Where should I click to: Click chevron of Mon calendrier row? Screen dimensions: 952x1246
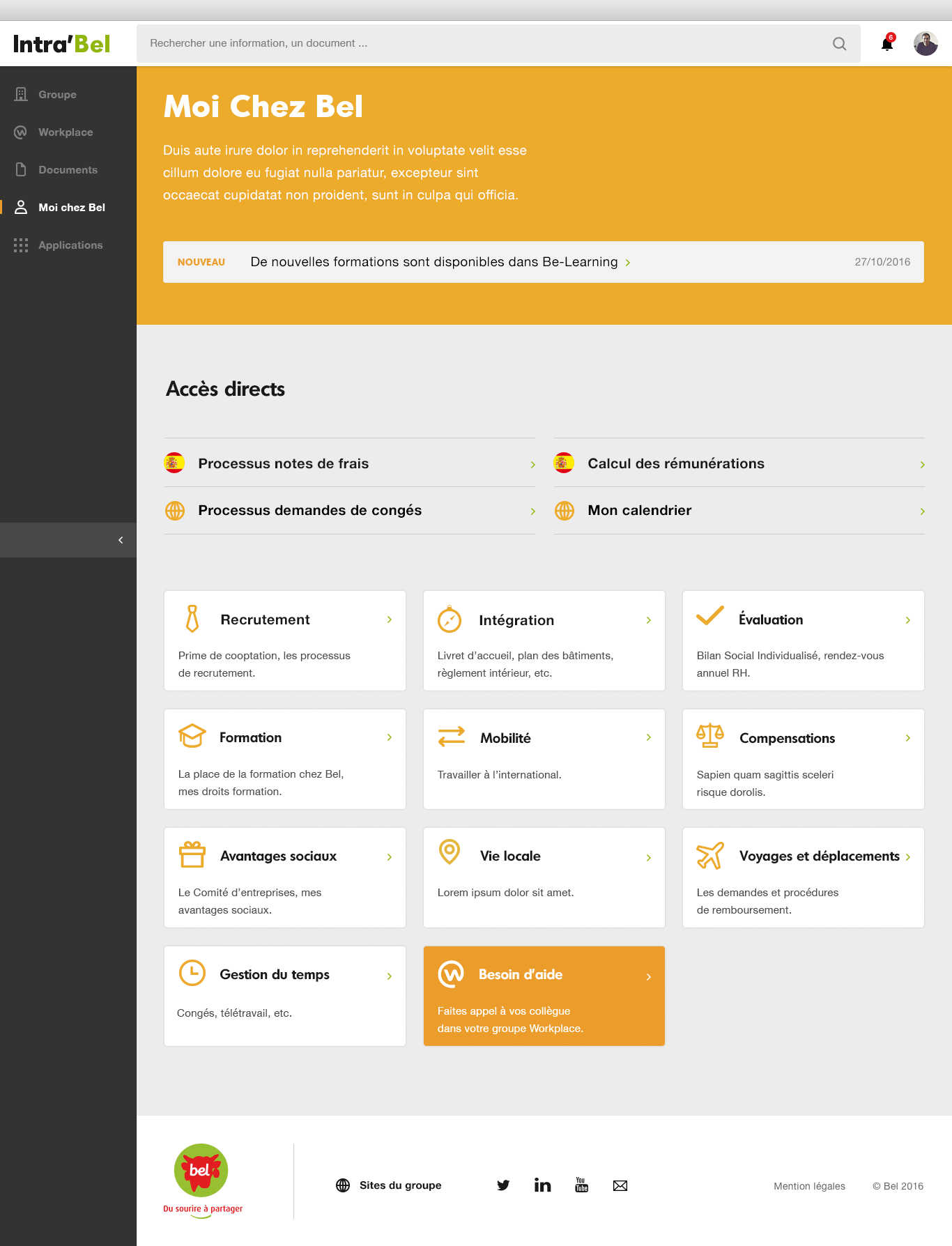922,512
